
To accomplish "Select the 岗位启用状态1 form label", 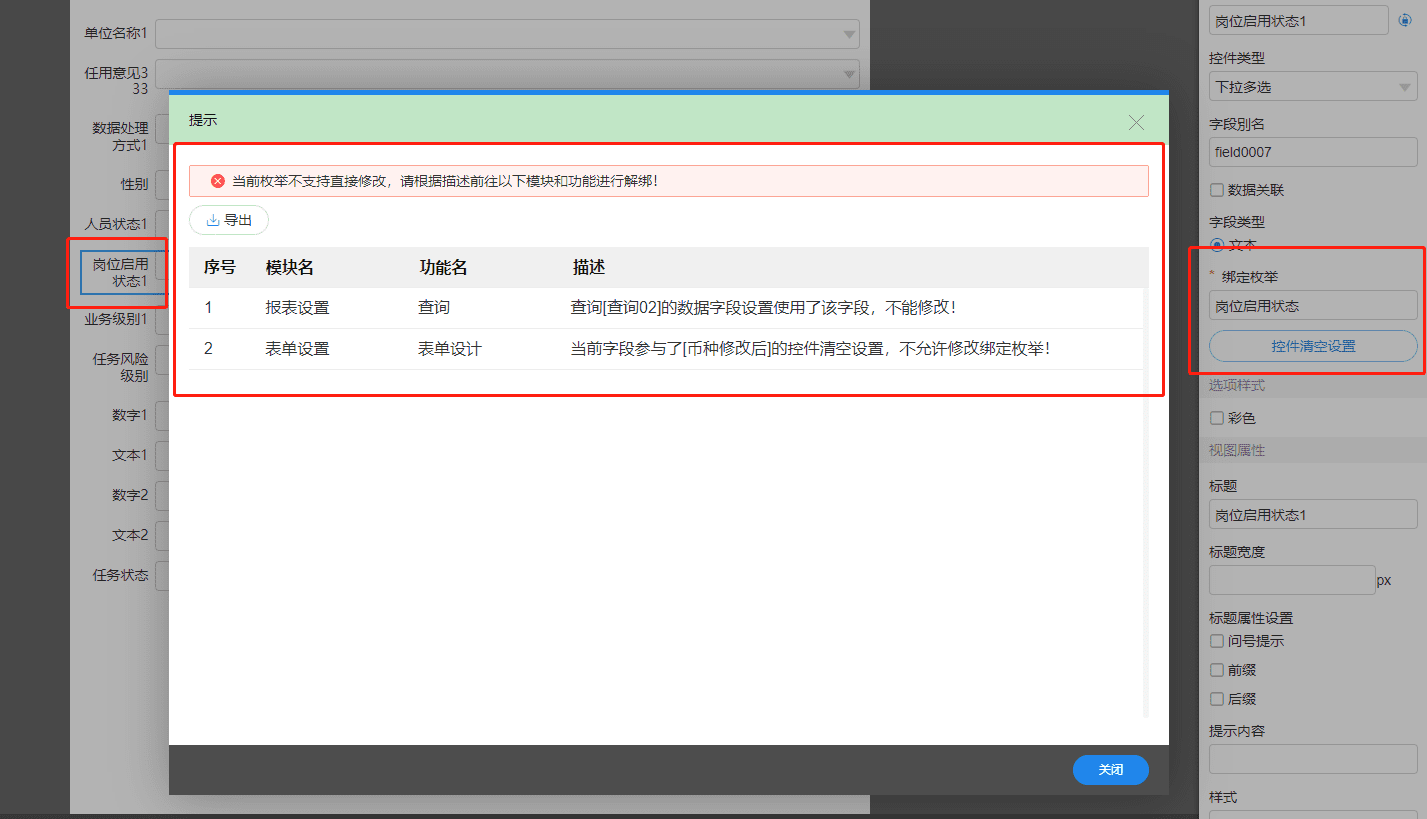I will [x=120, y=272].
